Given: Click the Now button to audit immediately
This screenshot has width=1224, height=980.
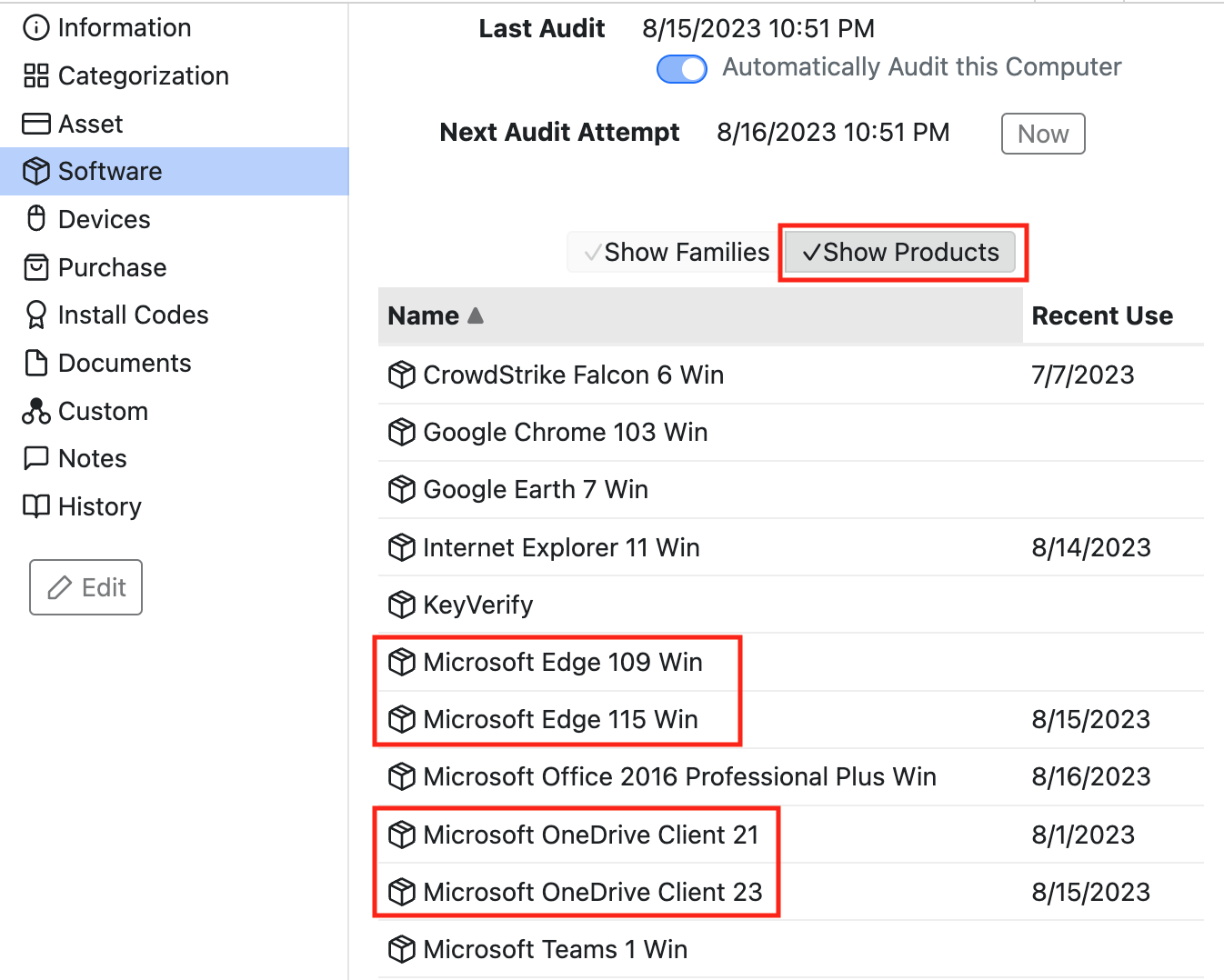Looking at the screenshot, I should [x=1043, y=134].
